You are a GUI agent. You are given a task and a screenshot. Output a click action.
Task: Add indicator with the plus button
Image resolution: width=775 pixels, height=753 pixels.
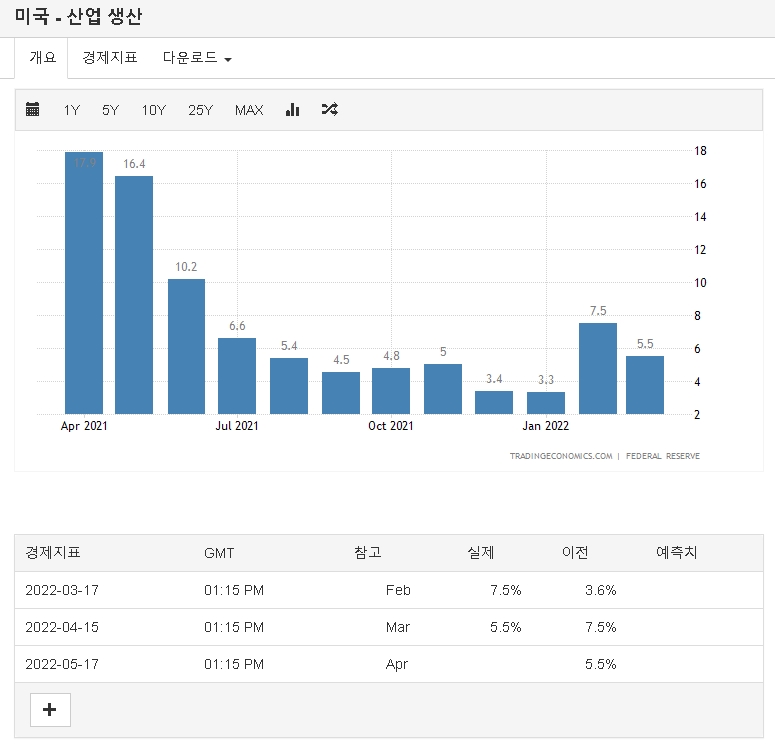50,710
